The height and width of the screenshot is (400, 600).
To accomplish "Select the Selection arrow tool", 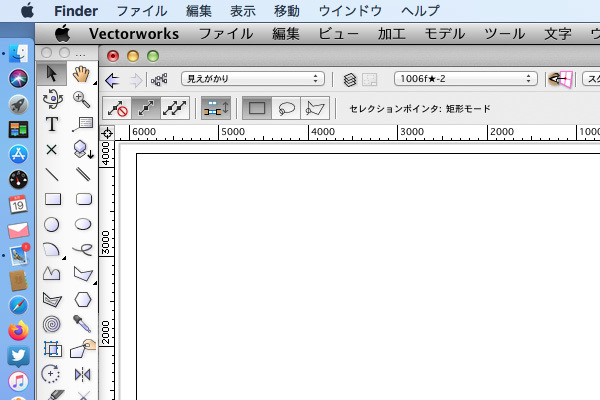I will coord(52,74).
